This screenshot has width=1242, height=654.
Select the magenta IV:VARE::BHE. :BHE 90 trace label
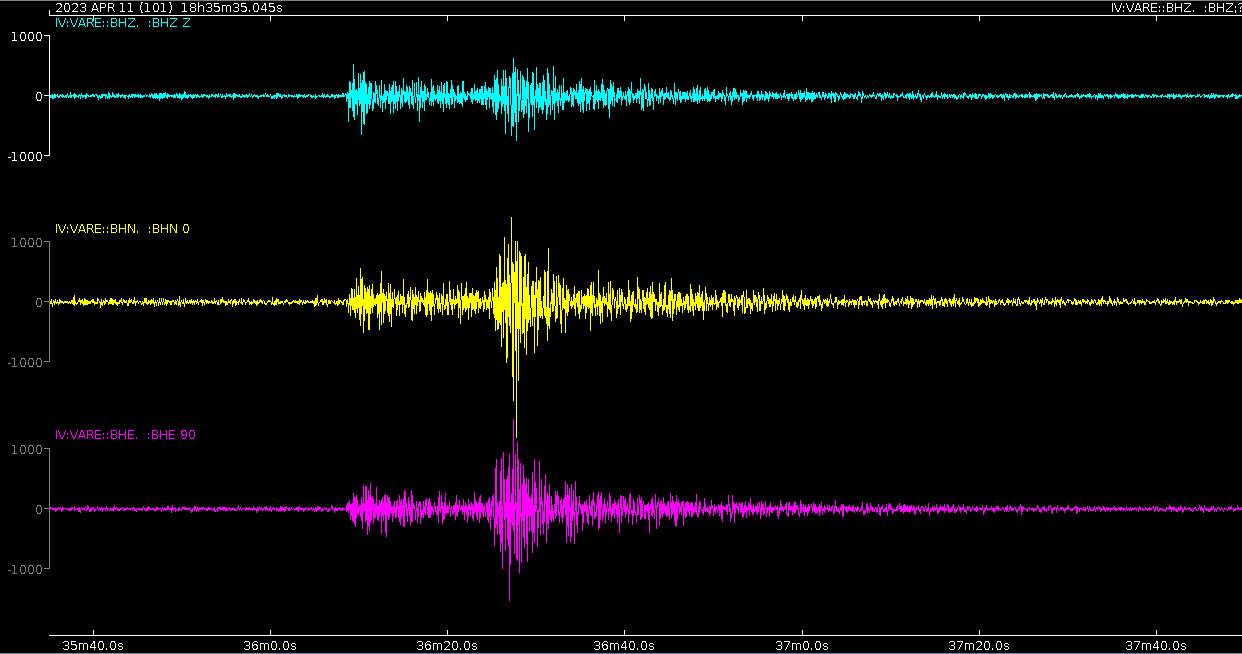[125, 435]
